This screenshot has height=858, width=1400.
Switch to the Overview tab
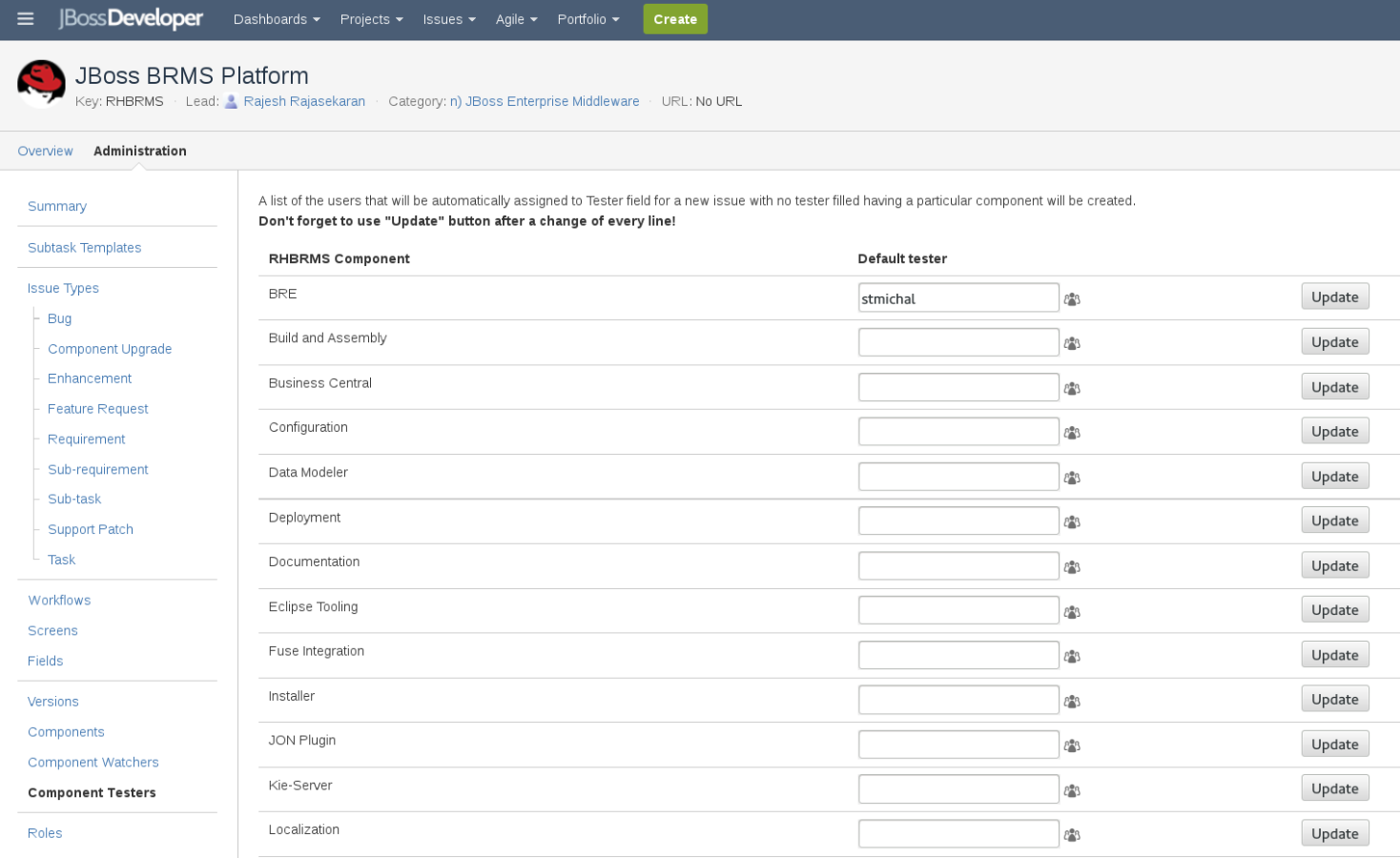click(45, 151)
